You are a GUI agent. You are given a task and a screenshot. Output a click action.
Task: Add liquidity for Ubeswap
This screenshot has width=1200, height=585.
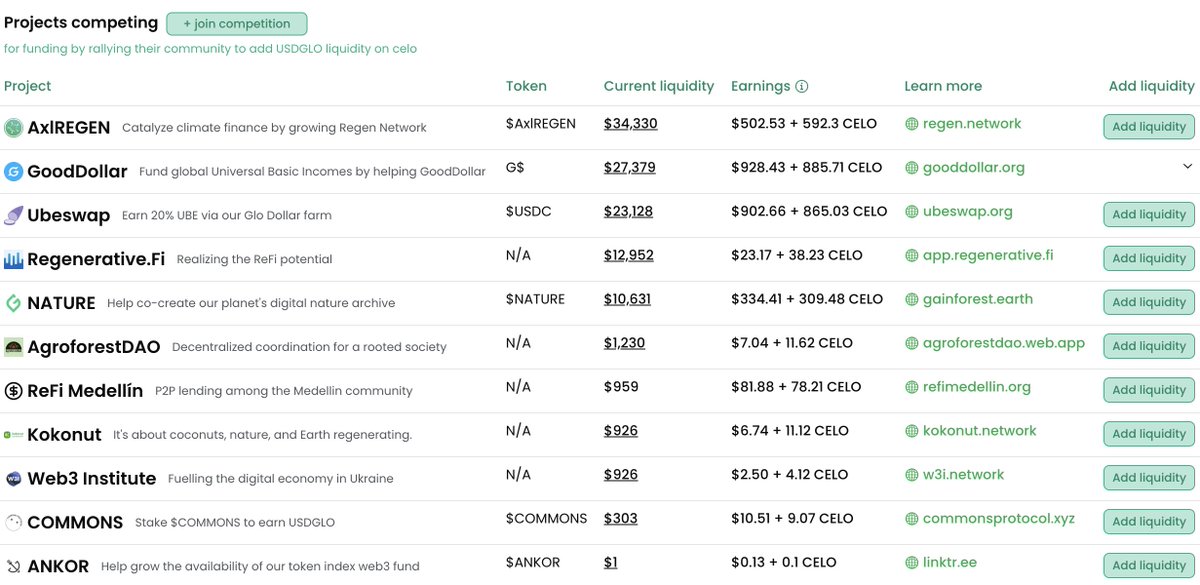click(x=1149, y=215)
